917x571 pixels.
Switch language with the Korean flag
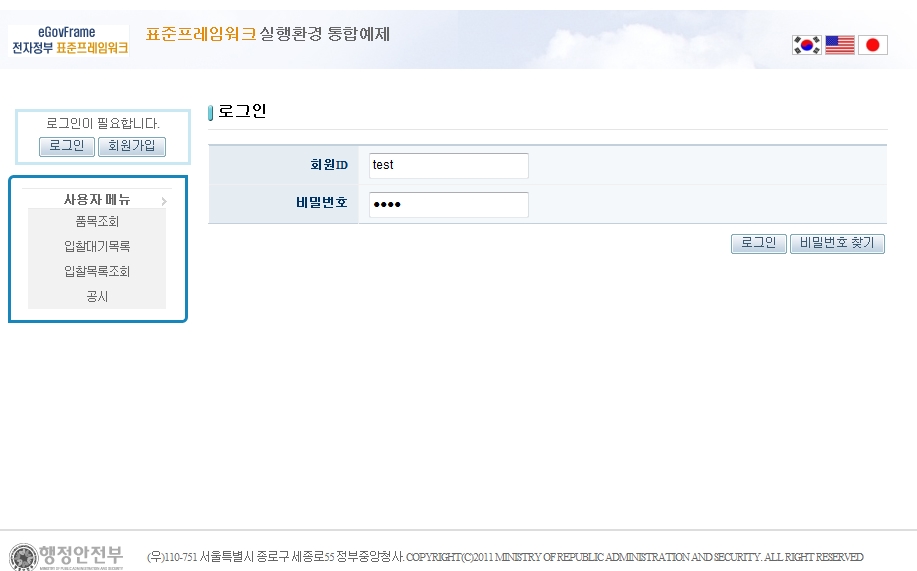(806, 45)
